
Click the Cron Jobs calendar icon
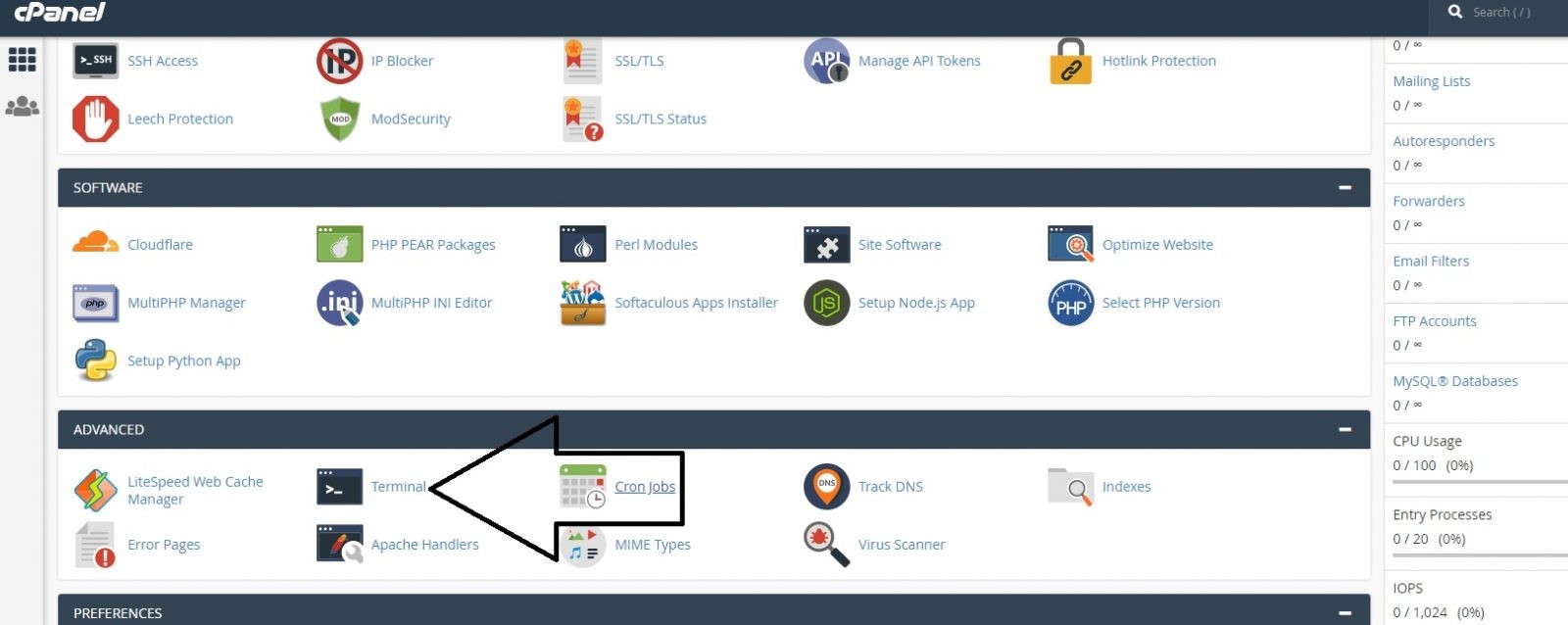pos(582,487)
